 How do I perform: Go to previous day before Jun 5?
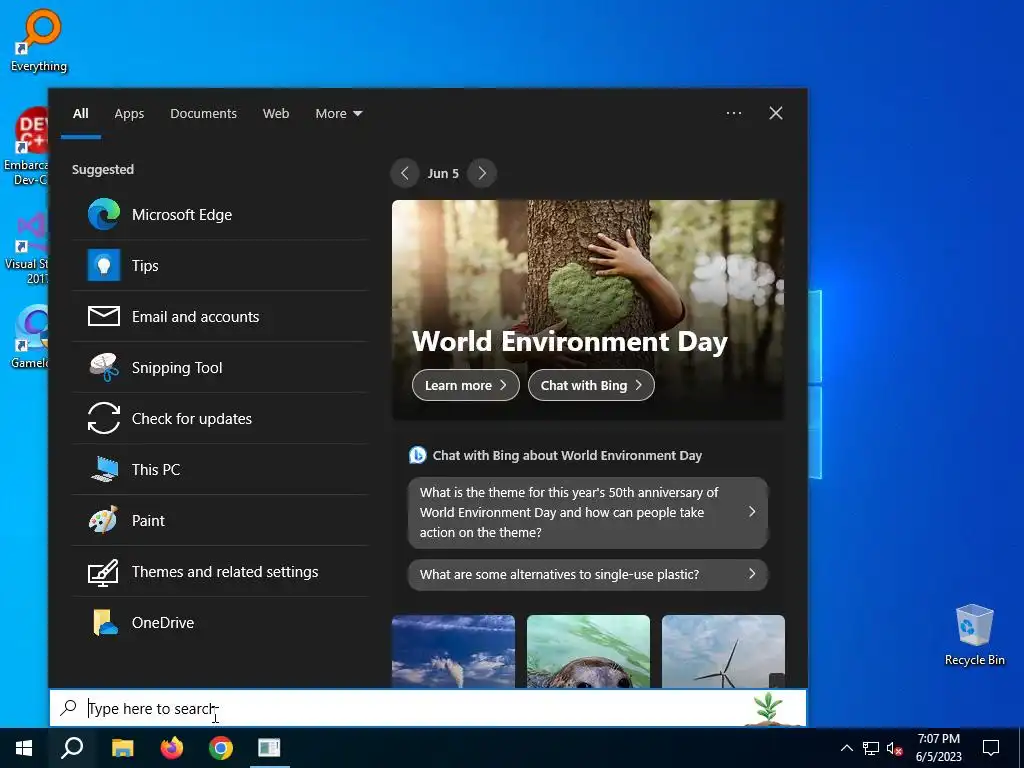(x=405, y=173)
